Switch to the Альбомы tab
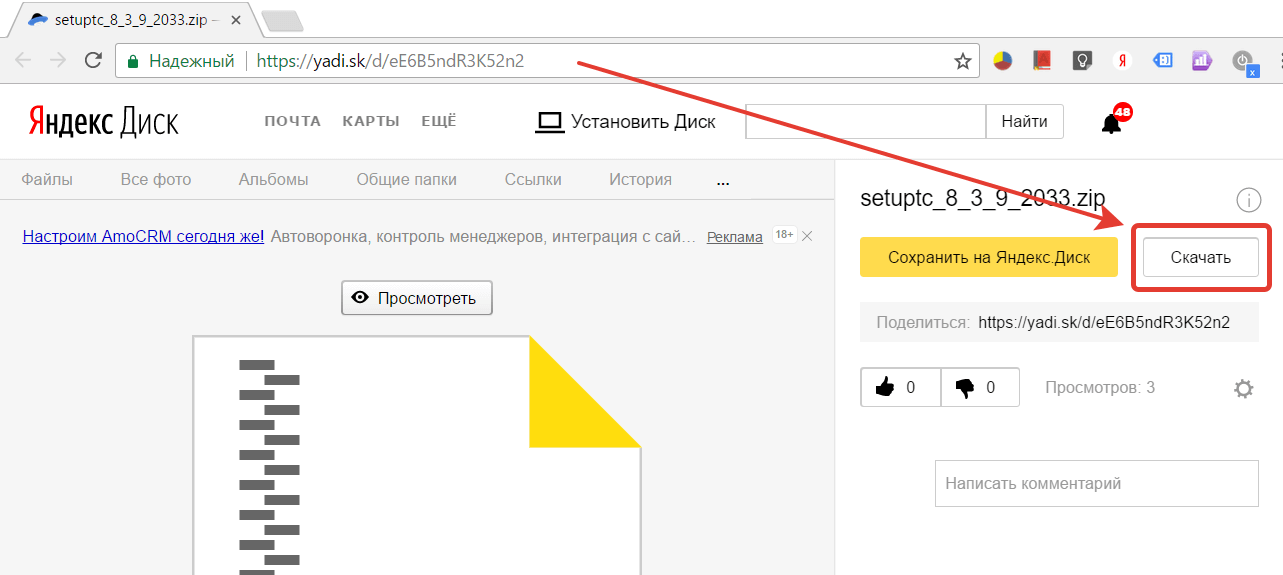The image size is (1283, 575). click(x=273, y=180)
